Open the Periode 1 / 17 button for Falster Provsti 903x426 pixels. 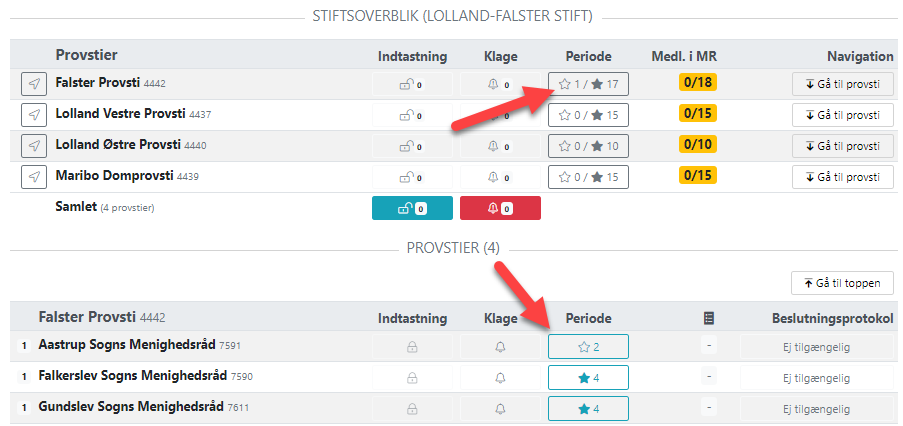pyautogui.click(x=588, y=84)
